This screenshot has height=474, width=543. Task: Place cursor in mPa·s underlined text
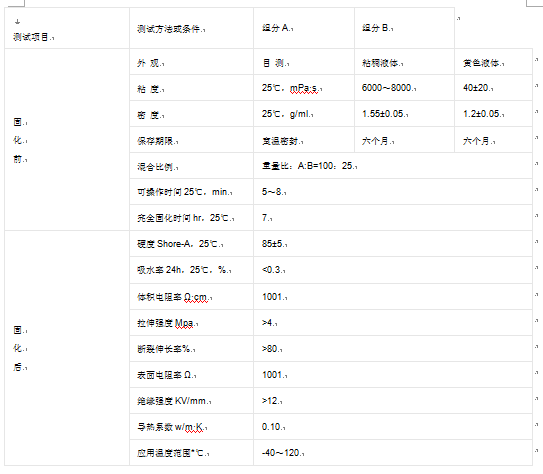click(304, 88)
